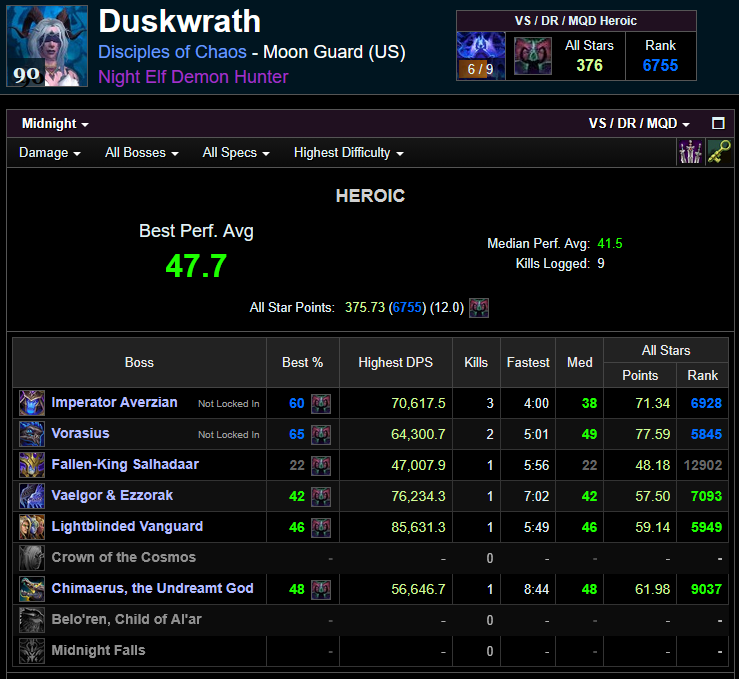Click the Belo'ren, Child of Al'ar boss icon
The image size is (739, 679).
tap(32, 620)
